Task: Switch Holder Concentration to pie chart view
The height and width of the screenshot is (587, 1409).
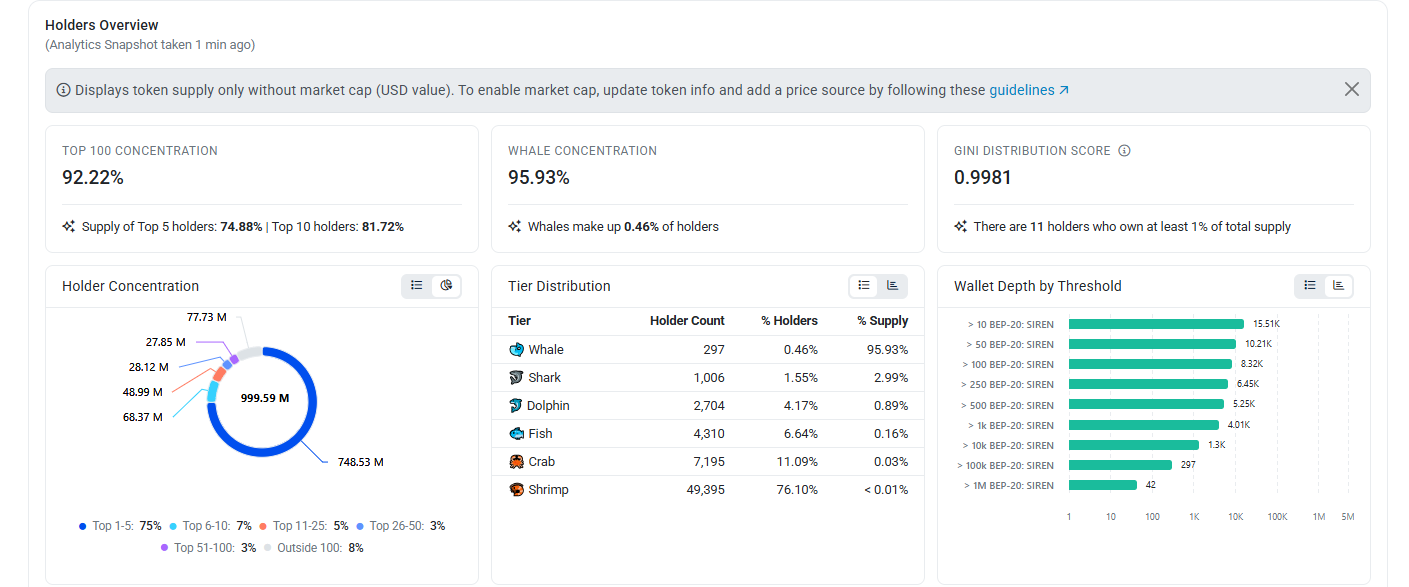Action: point(446,286)
